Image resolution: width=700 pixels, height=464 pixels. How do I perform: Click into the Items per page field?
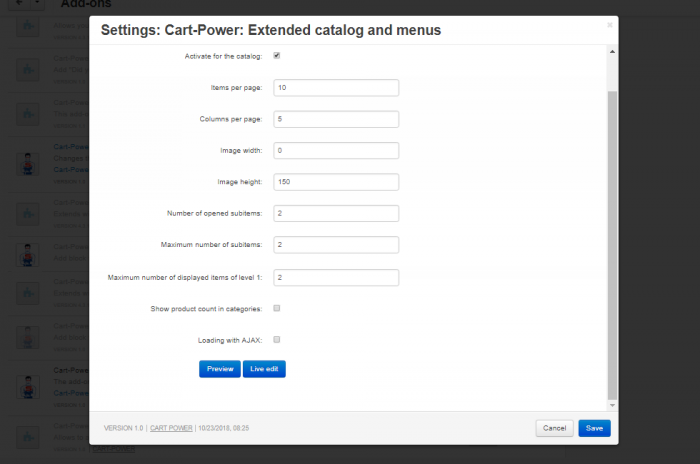pyautogui.click(x=336, y=88)
